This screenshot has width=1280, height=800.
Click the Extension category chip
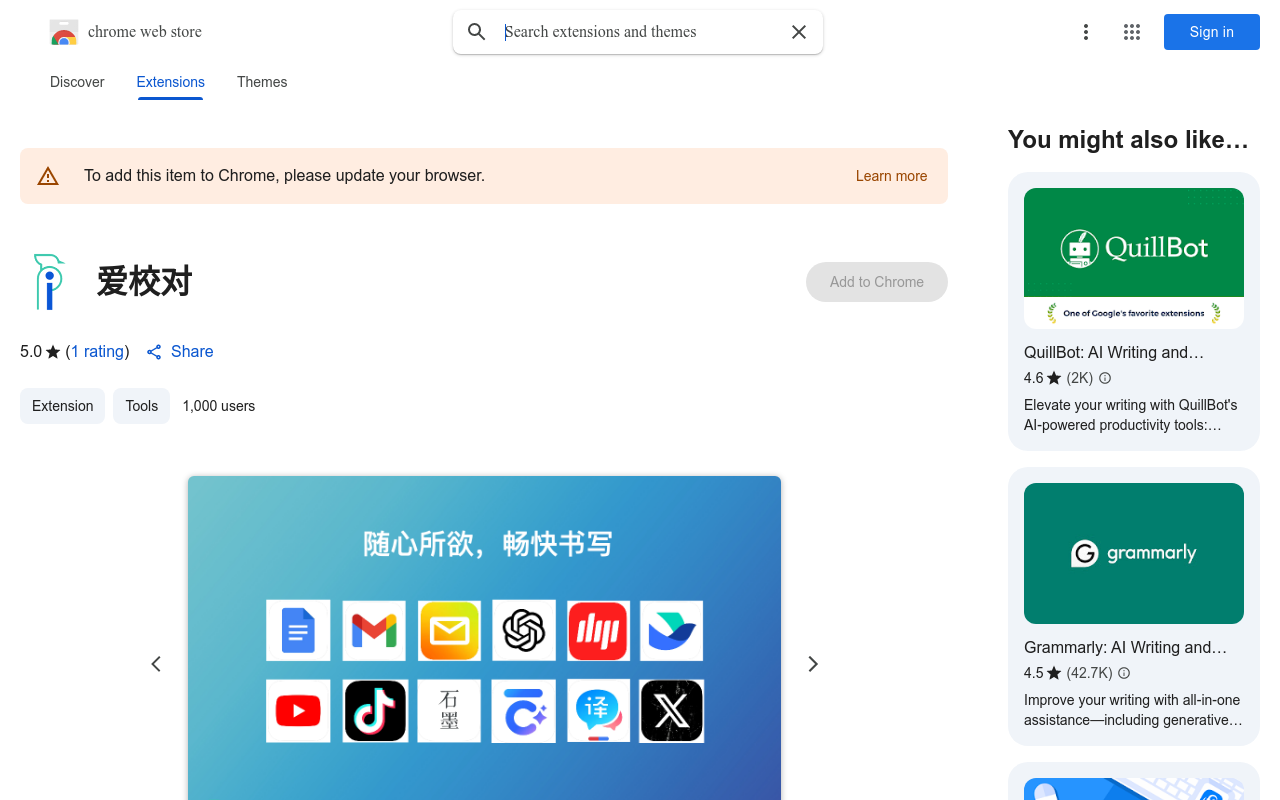pyautogui.click(x=62, y=406)
